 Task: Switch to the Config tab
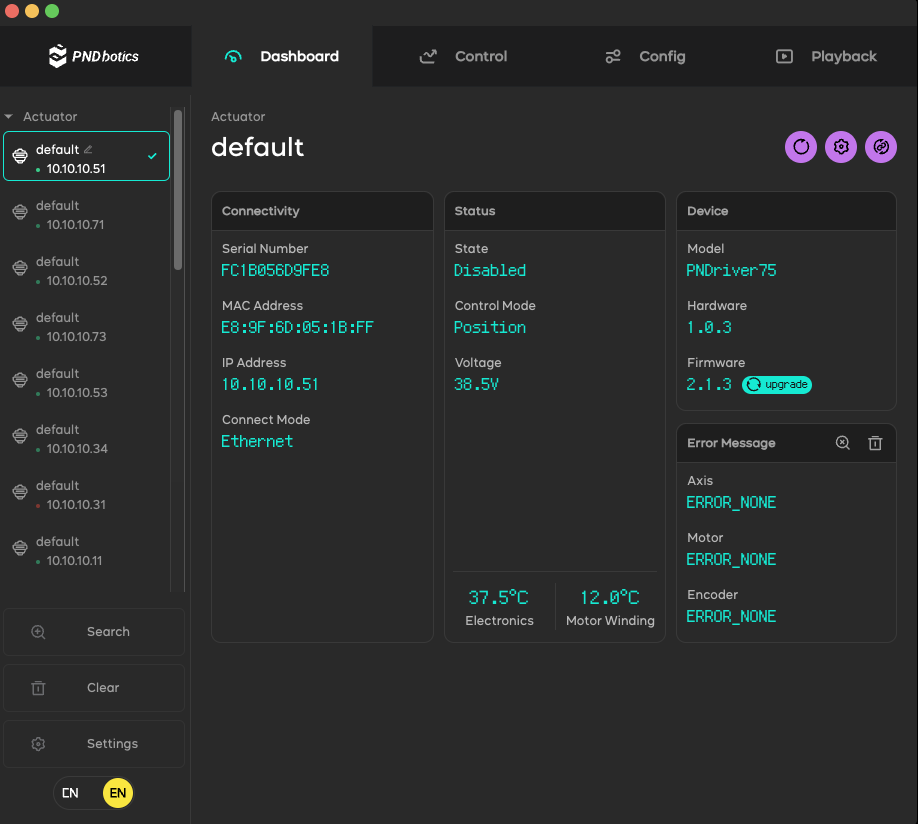[x=645, y=56]
